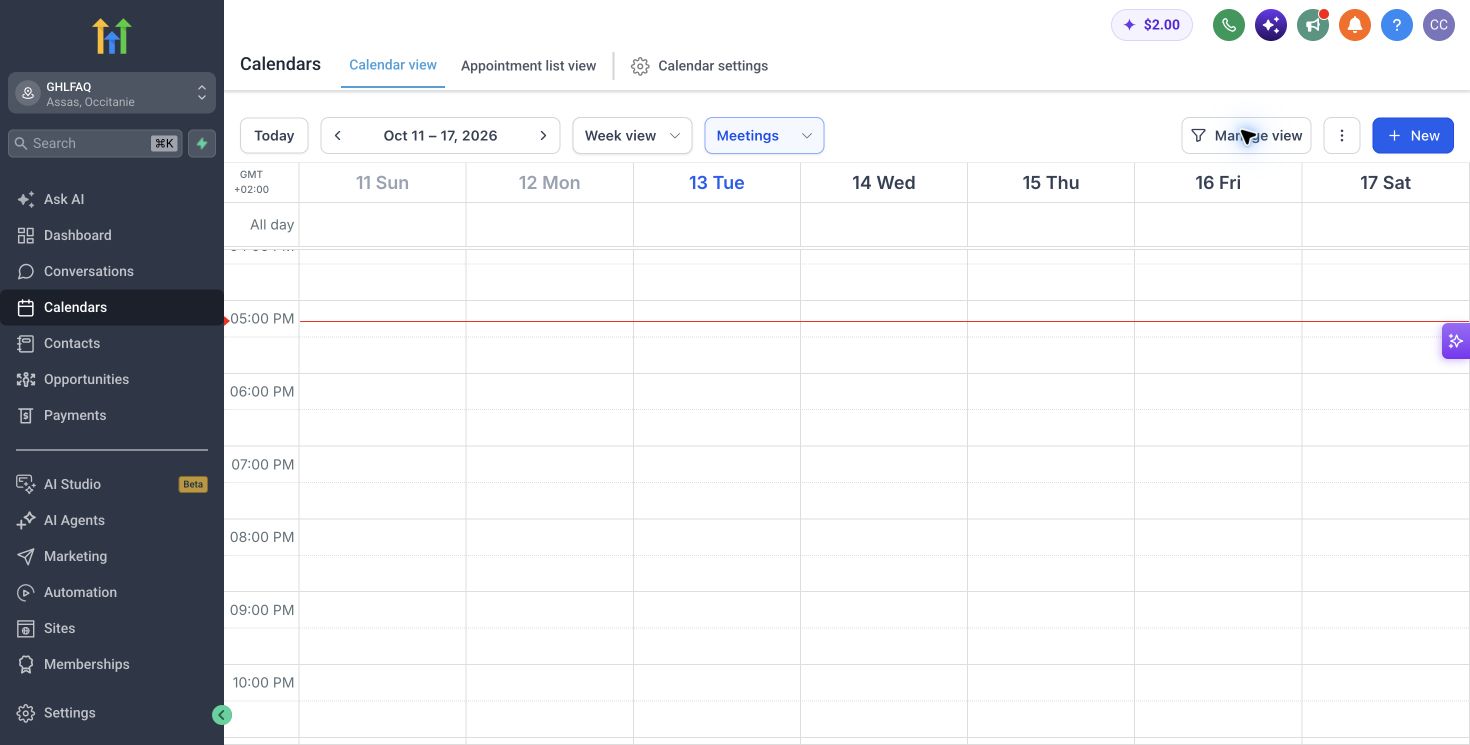
Task: Click the green lightning quick actions icon
Action: point(202,143)
